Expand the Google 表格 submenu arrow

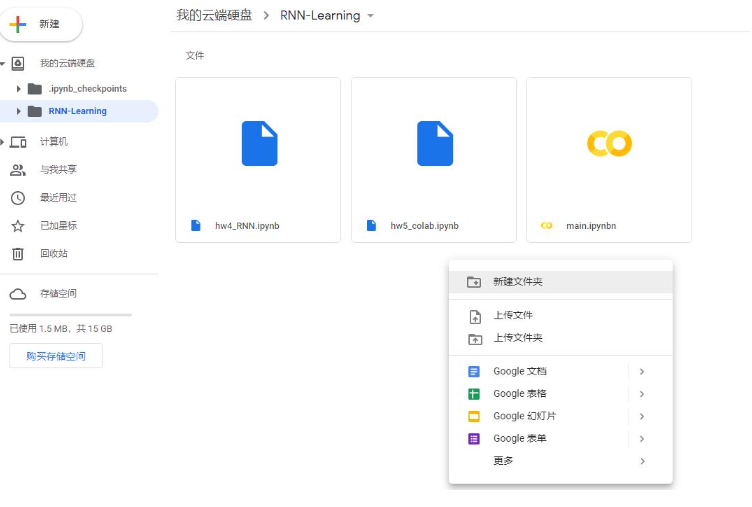642,394
